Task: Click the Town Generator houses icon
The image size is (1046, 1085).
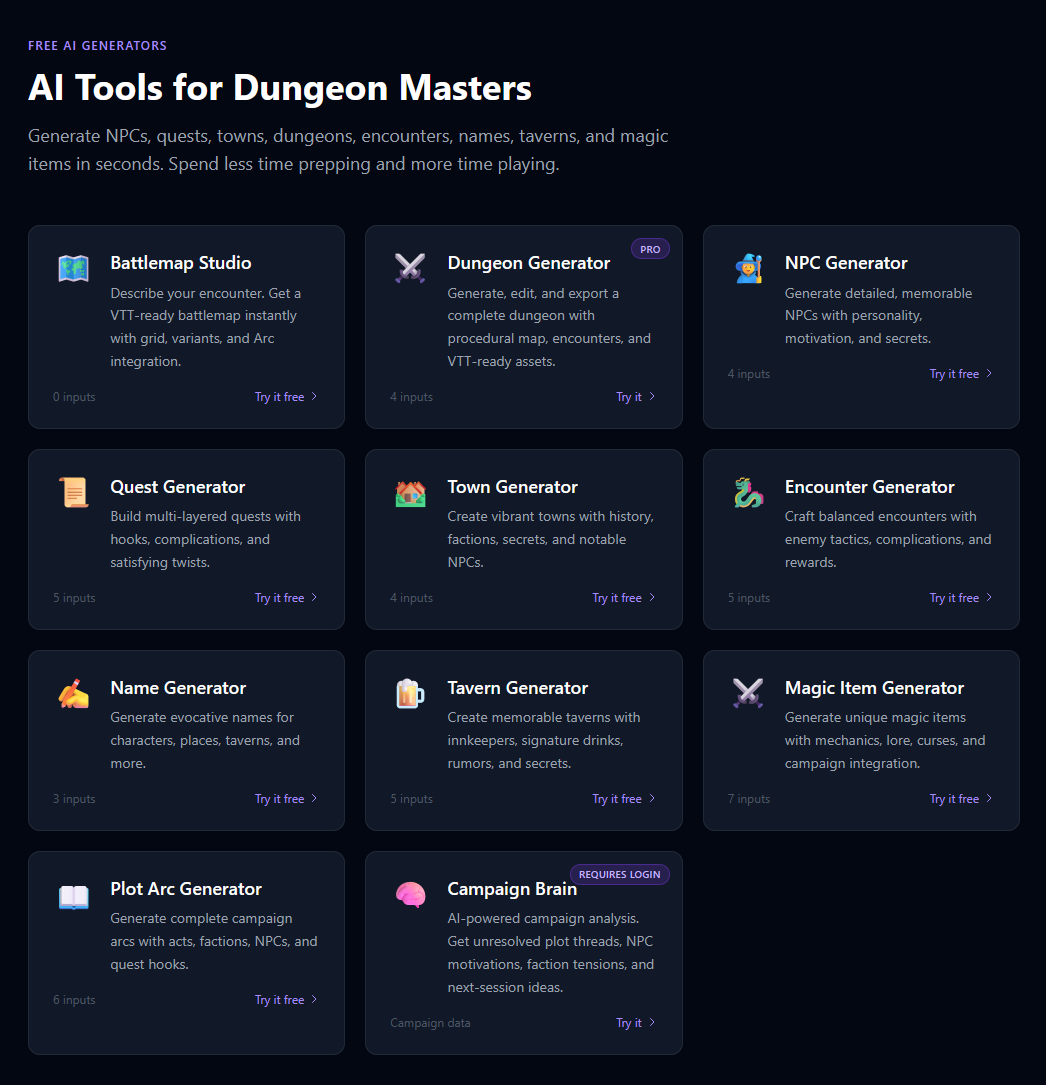Action: 410,492
